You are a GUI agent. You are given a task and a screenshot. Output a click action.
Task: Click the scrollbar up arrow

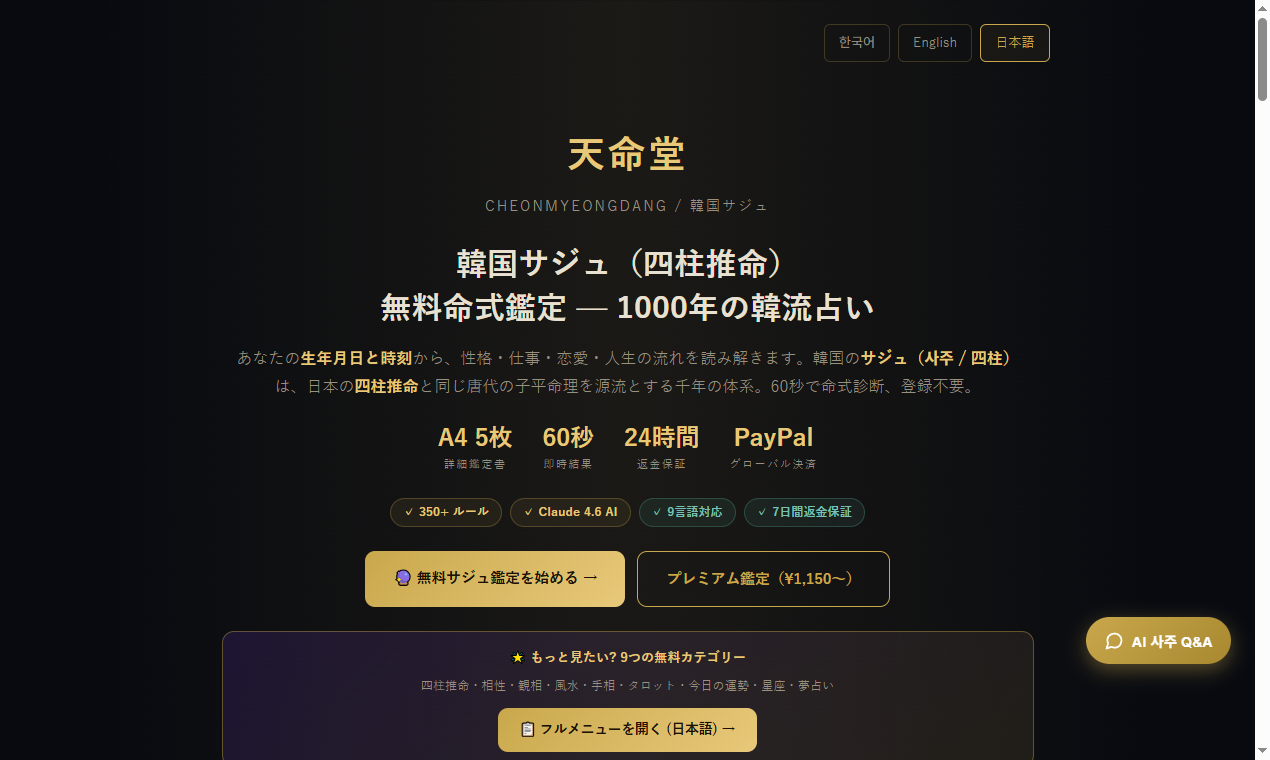click(x=1262, y=9)
